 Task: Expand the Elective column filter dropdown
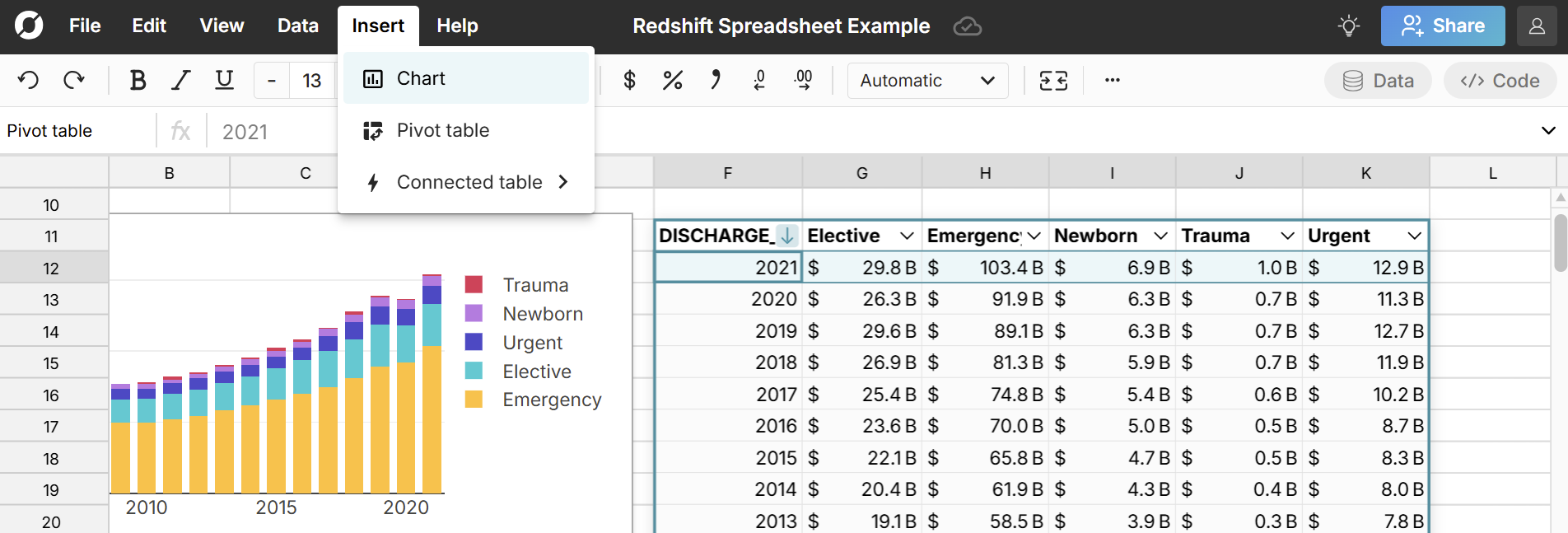point(907,236)
